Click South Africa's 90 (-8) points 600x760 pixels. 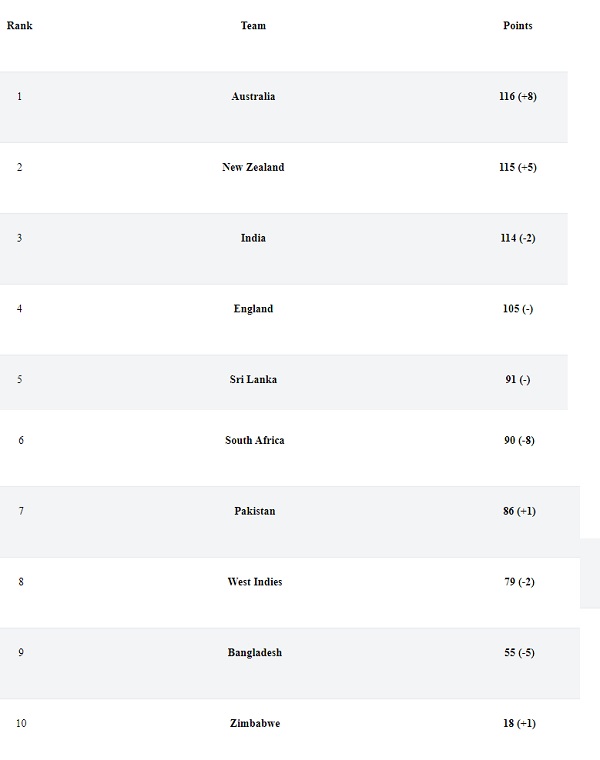pos(519,441)
